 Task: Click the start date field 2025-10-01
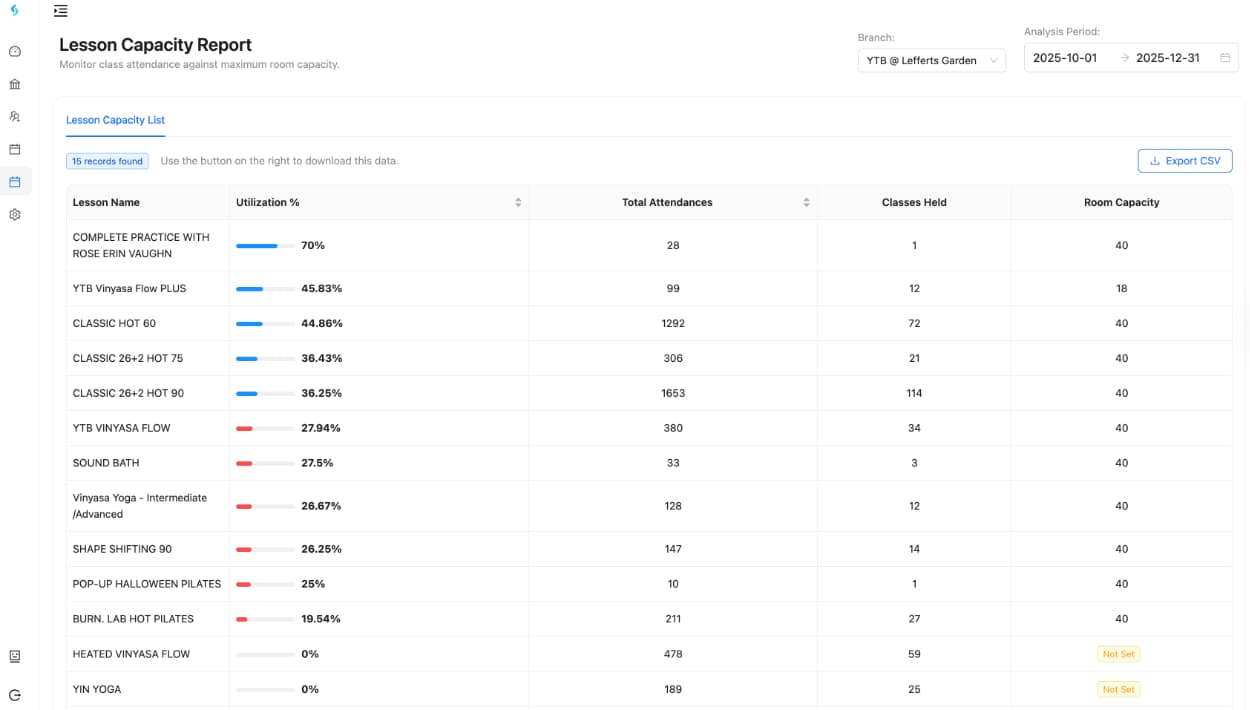tap(1065, 58)
